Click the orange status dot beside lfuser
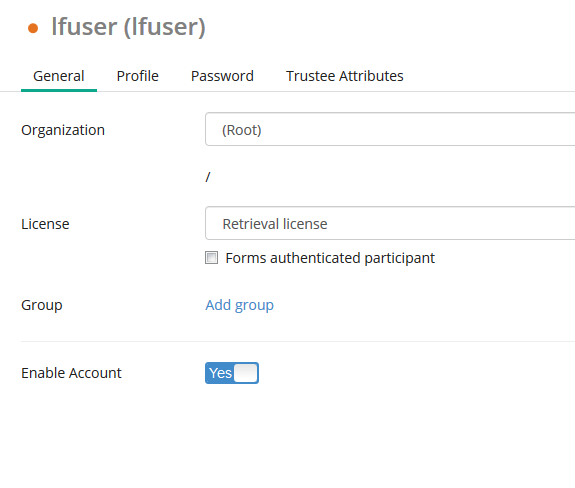The image size is (575, 488). [33, 28]
